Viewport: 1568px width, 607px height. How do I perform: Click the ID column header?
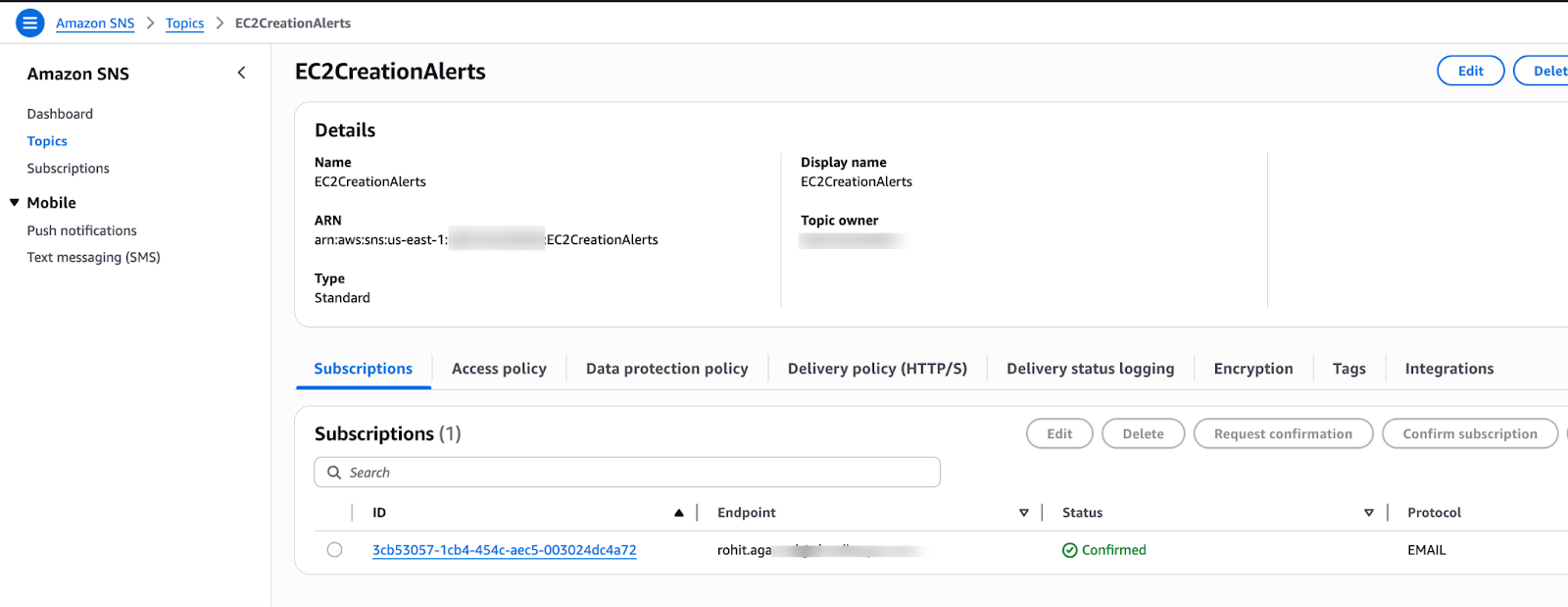pyautogui.click(x=379, y=513)
